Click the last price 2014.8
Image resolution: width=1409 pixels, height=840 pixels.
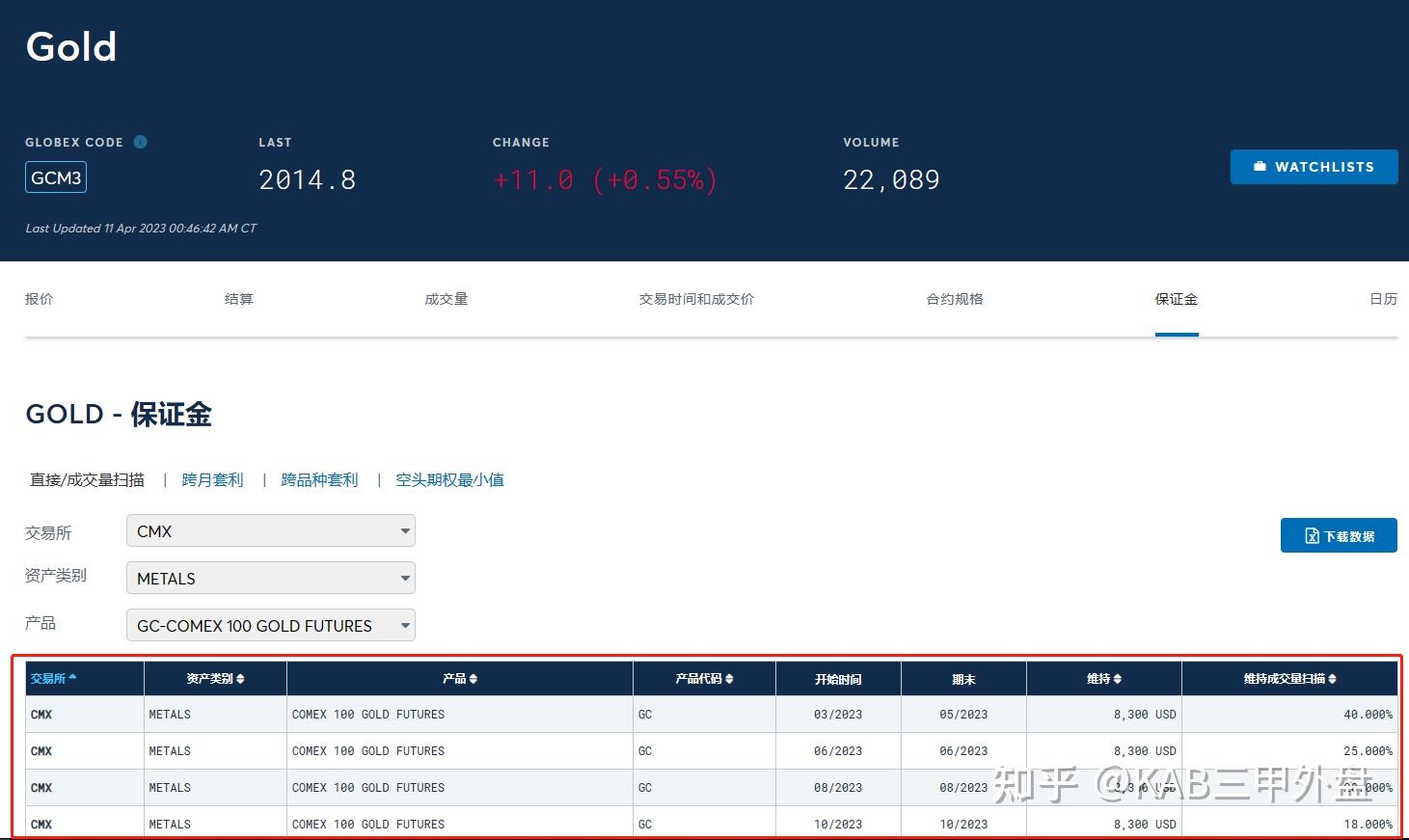click(308, 180)
